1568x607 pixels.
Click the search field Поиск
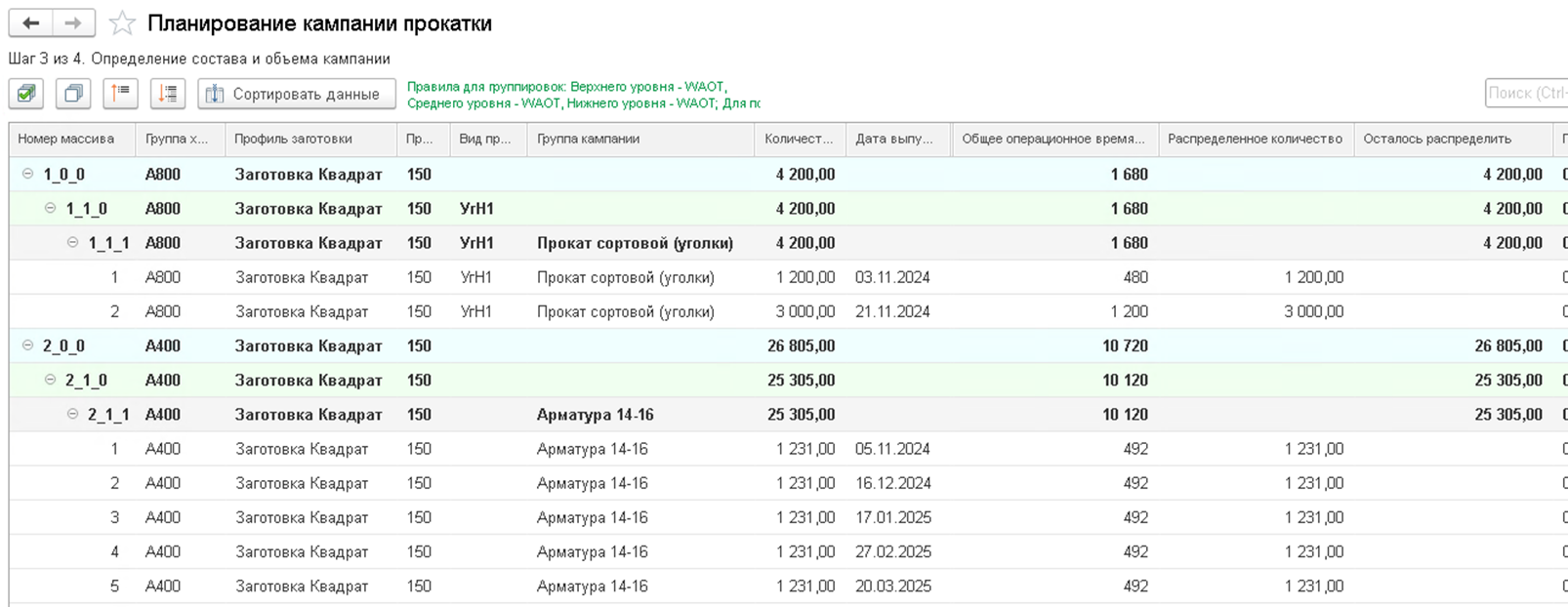(1526, 93)
